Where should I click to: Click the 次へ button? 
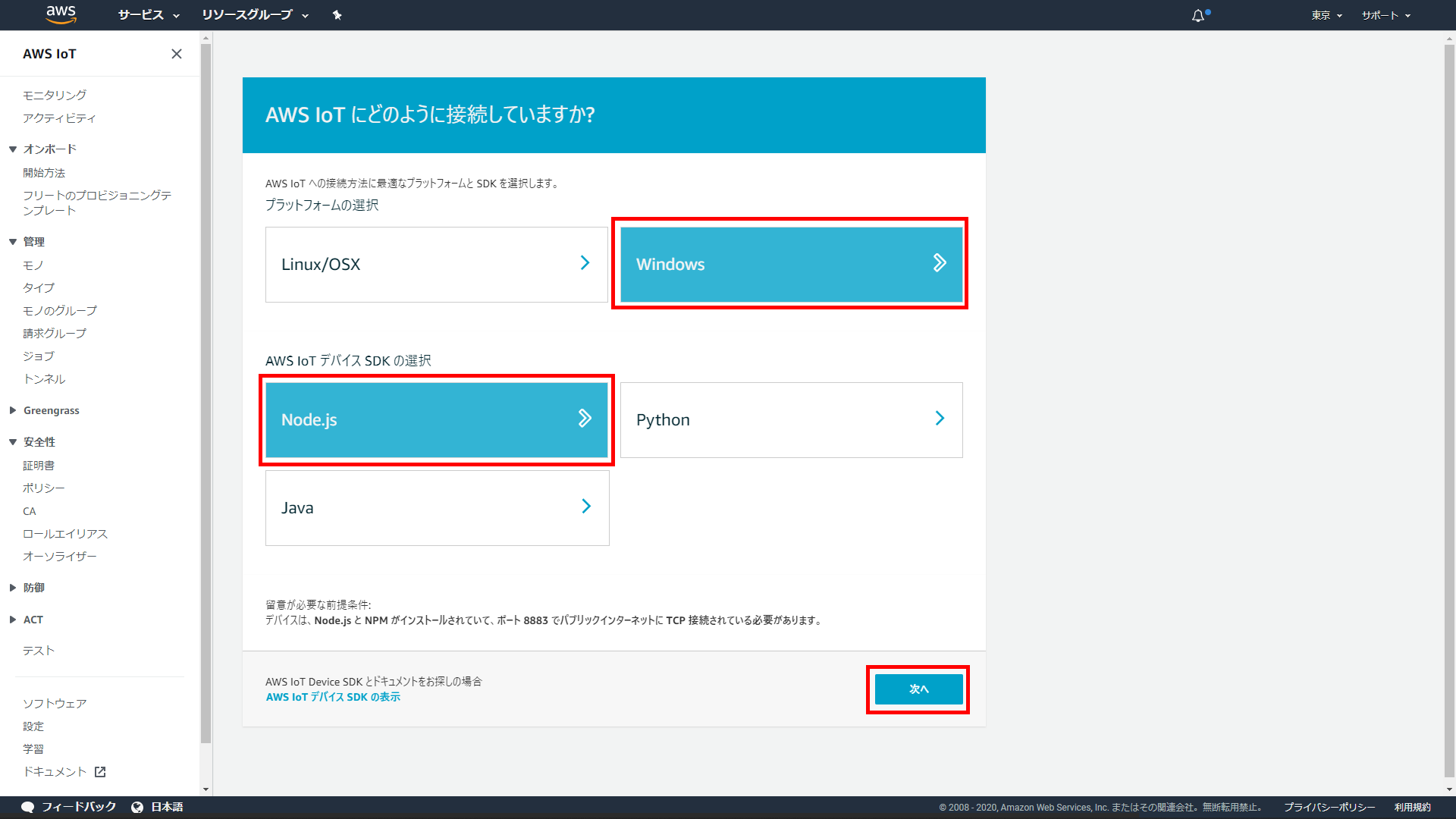click(x=918, y=689)
